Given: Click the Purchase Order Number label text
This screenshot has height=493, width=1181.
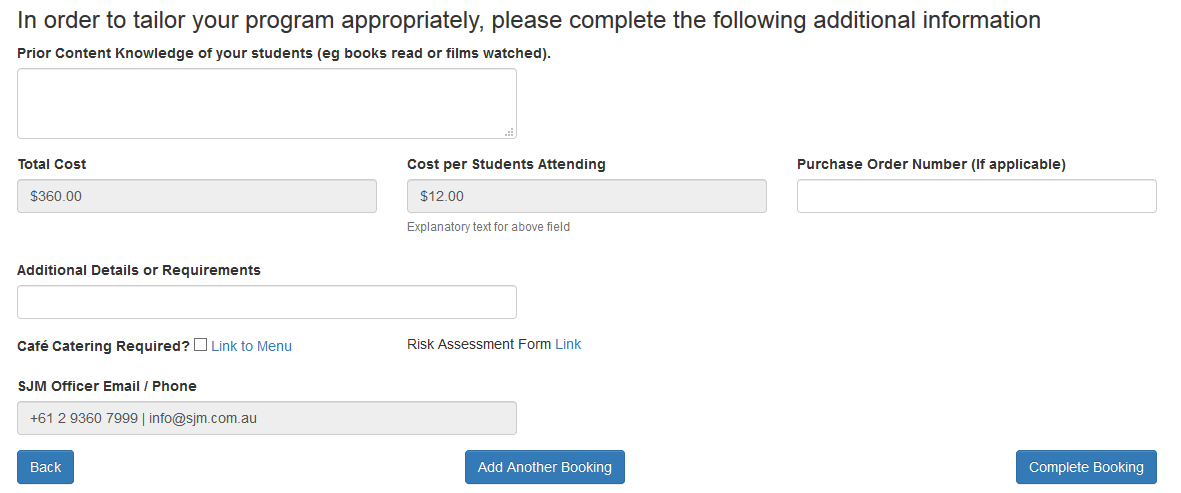Looking at the screenshot, I should point(931,164).
